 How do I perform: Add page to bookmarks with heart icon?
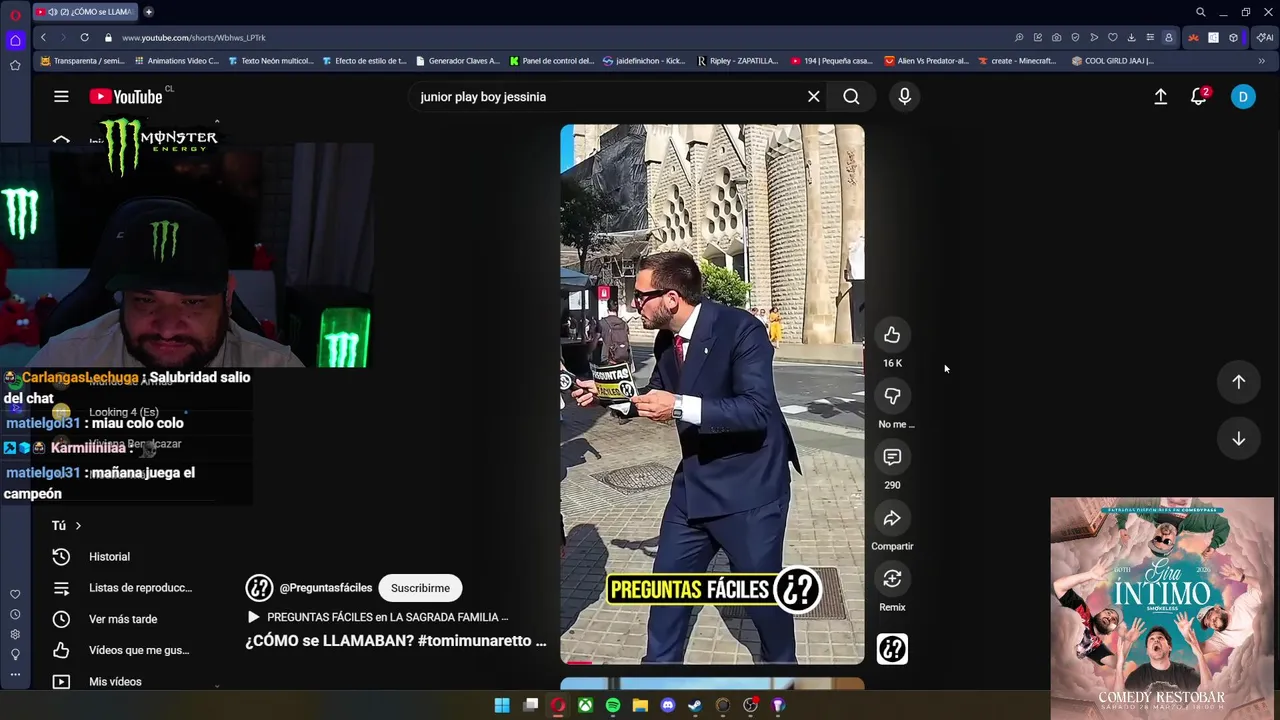1112,37
